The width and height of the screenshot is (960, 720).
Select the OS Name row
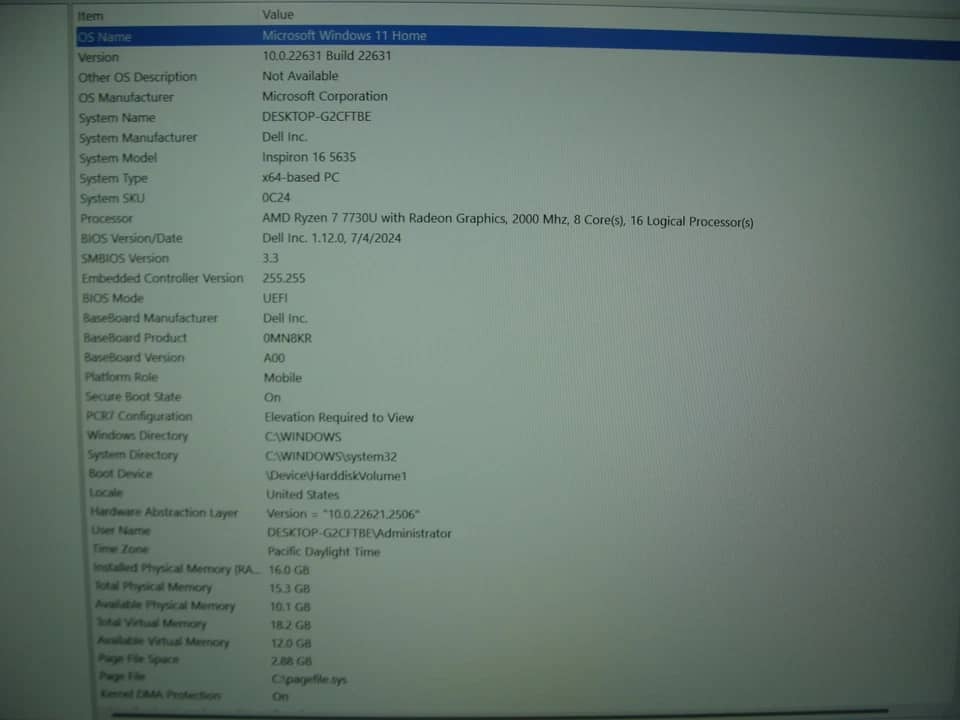point(517,41)
